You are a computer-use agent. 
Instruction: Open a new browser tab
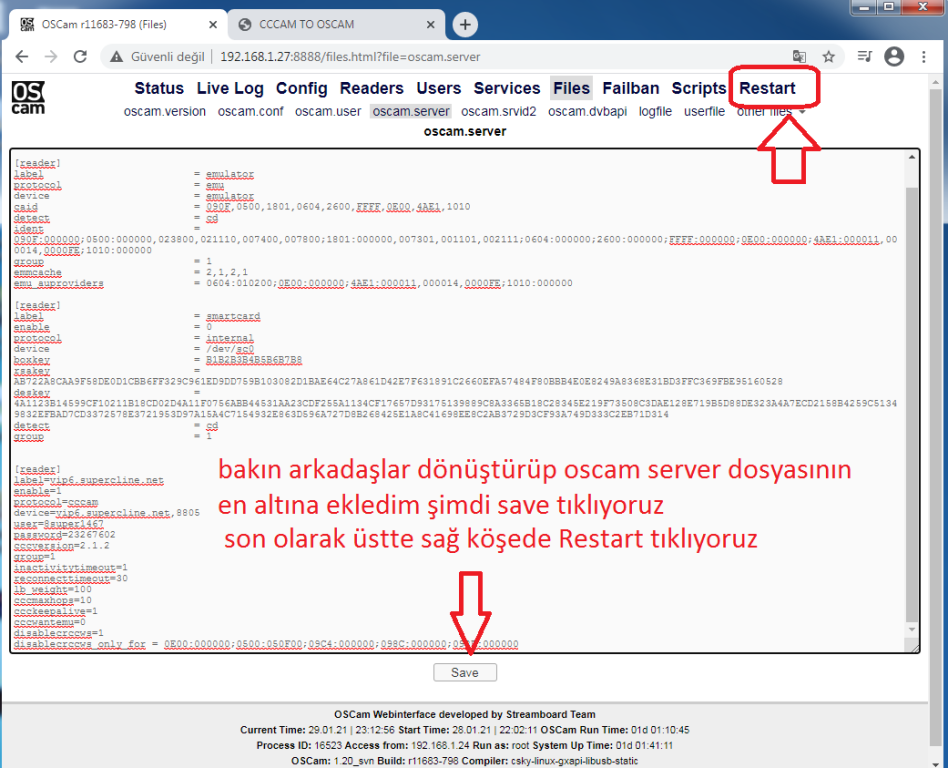coord(465,24)
